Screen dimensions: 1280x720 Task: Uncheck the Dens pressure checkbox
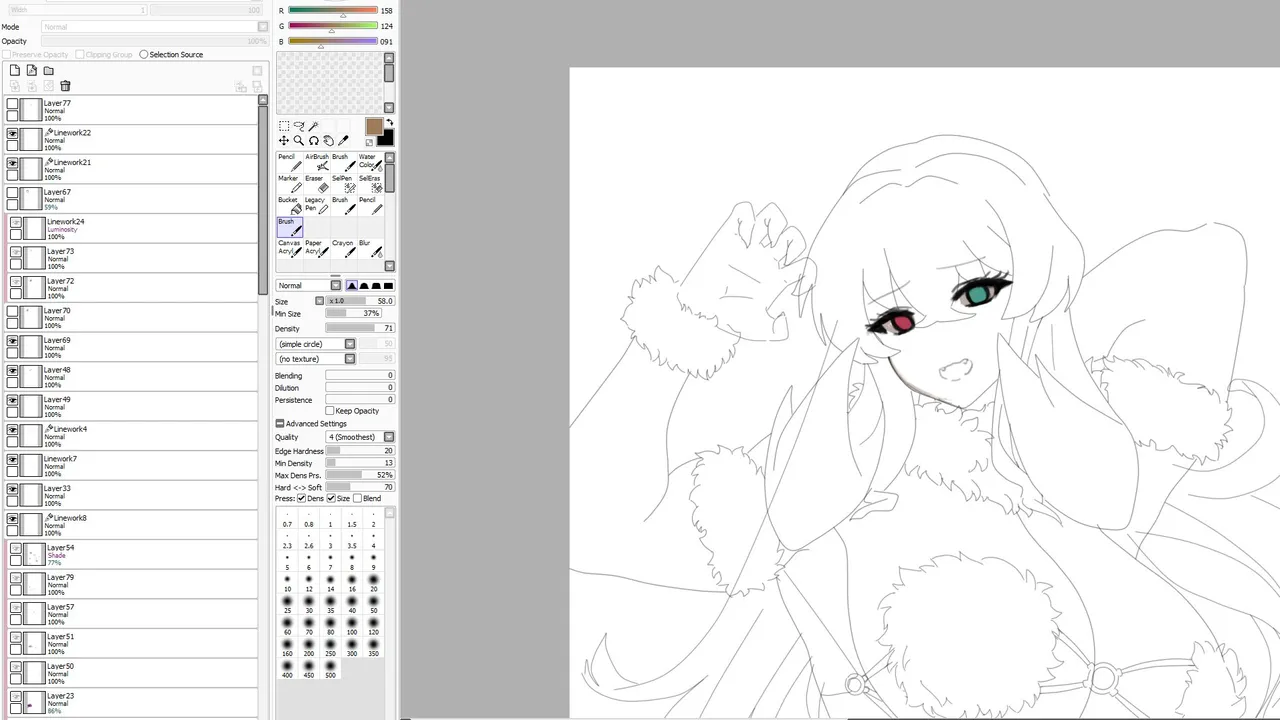(302, 498)
